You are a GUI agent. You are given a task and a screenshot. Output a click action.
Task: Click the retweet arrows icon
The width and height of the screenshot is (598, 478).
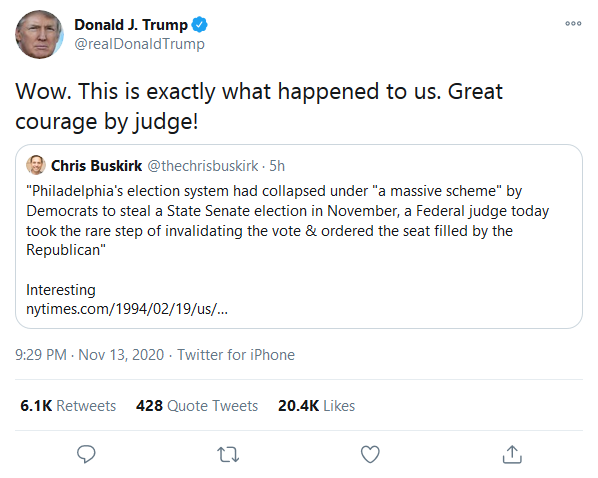228,454
